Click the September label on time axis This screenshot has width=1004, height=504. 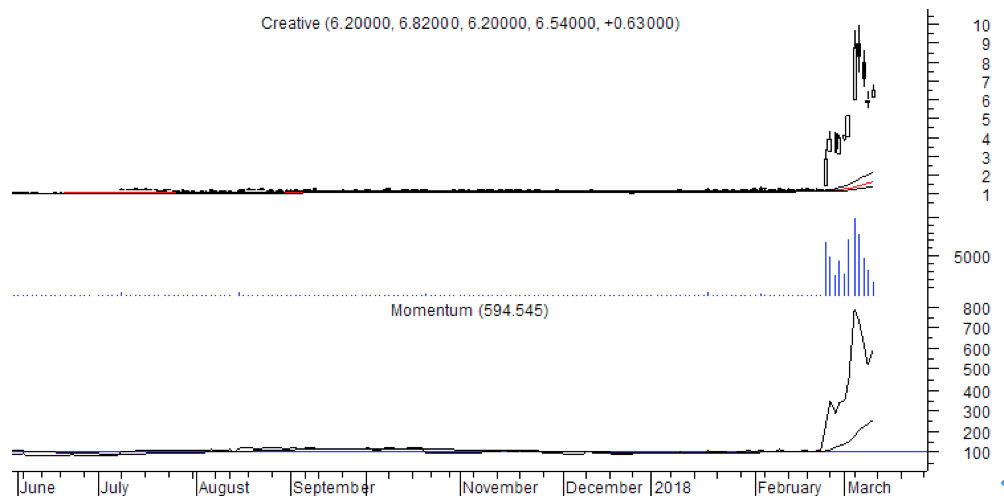[x=334, y=488]
